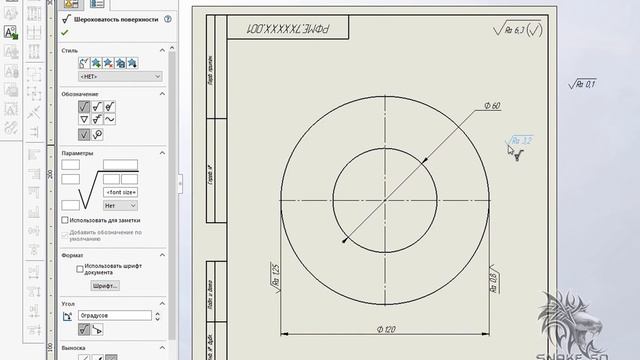Open the Нет lay direction dropdown
Viewport: 640px width, 360px height.
click(120, 206)
